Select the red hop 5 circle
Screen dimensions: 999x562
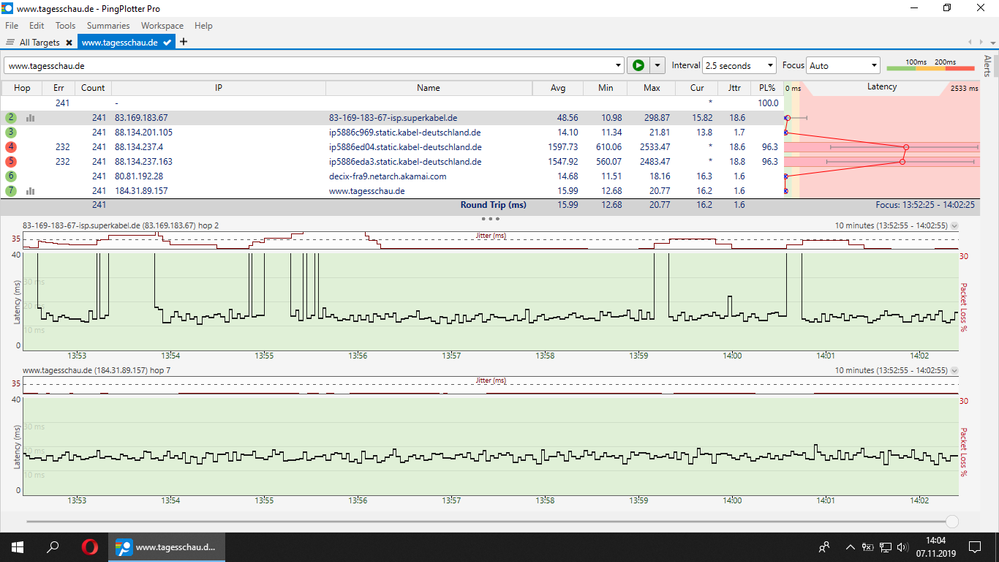pyautogui.click(x=11, y=161)
